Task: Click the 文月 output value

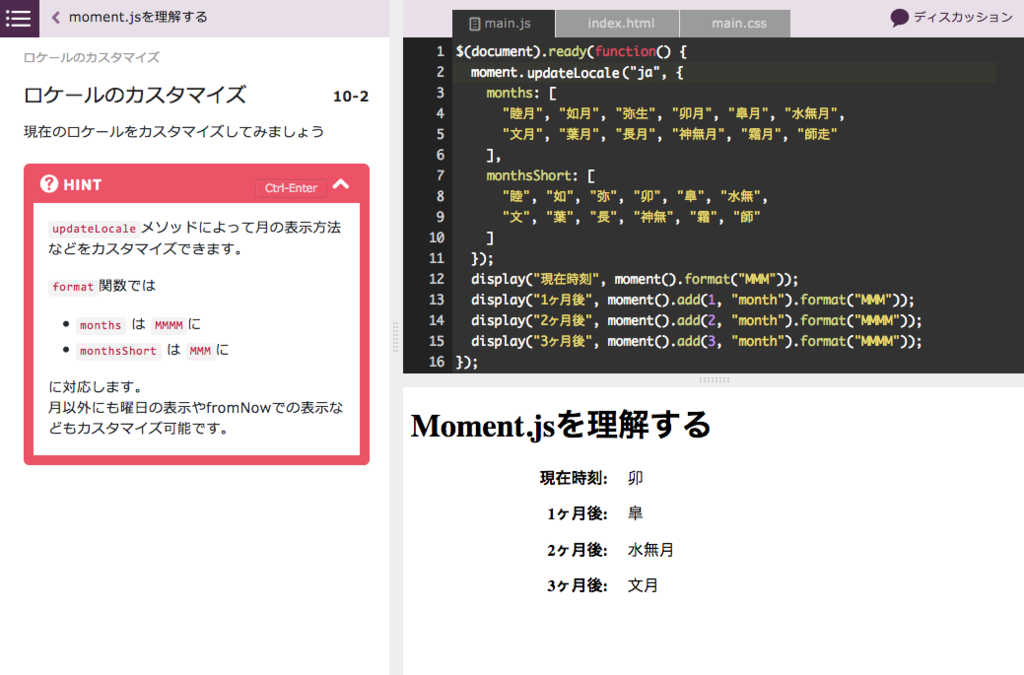Action: pos(643,586)
